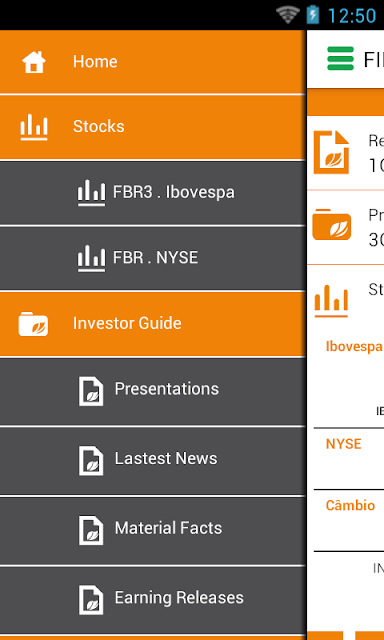Select the Ibovespa label in stock panel

[x=354, y=347]
